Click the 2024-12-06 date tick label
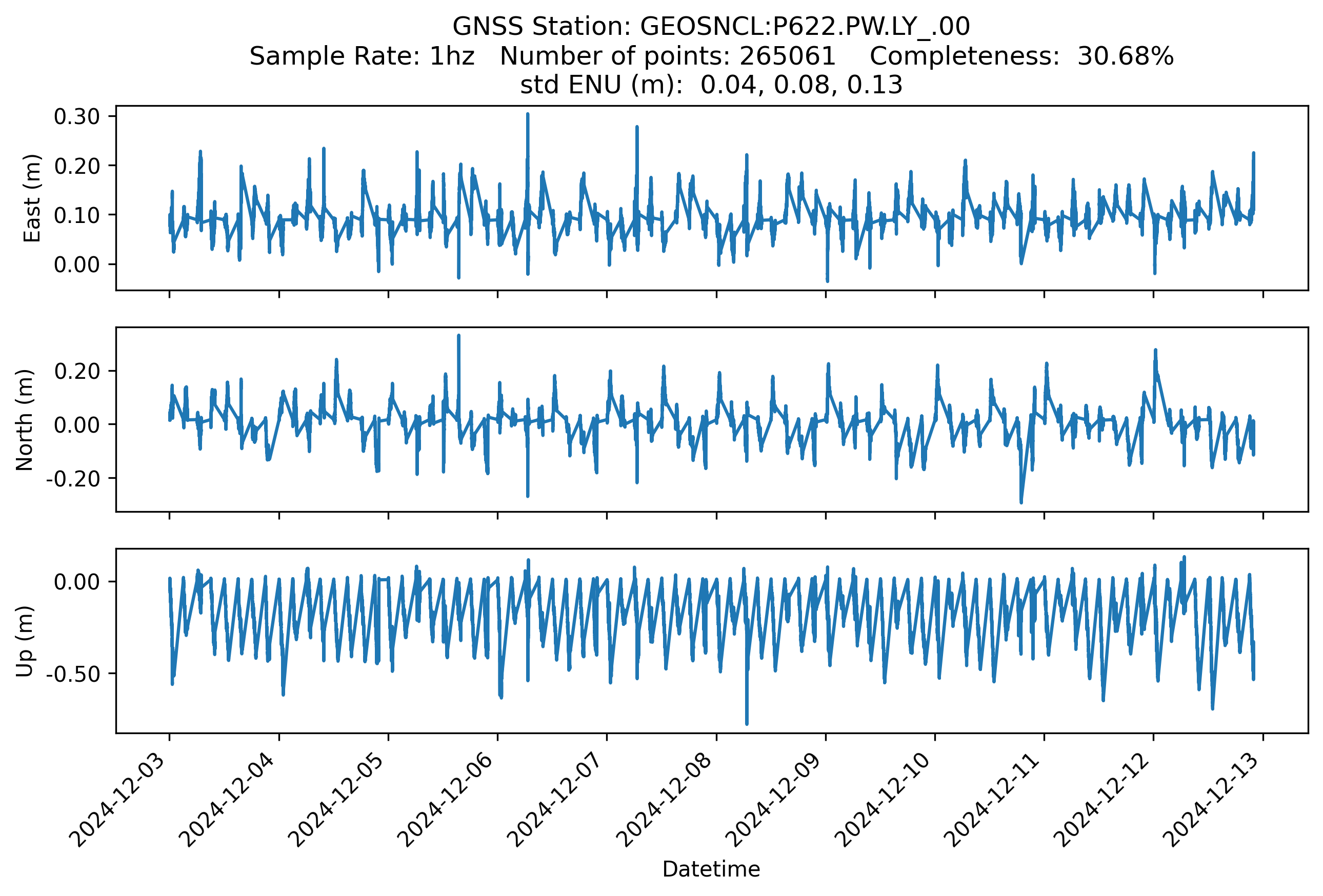1323x896 pixels. pos(450,798)
